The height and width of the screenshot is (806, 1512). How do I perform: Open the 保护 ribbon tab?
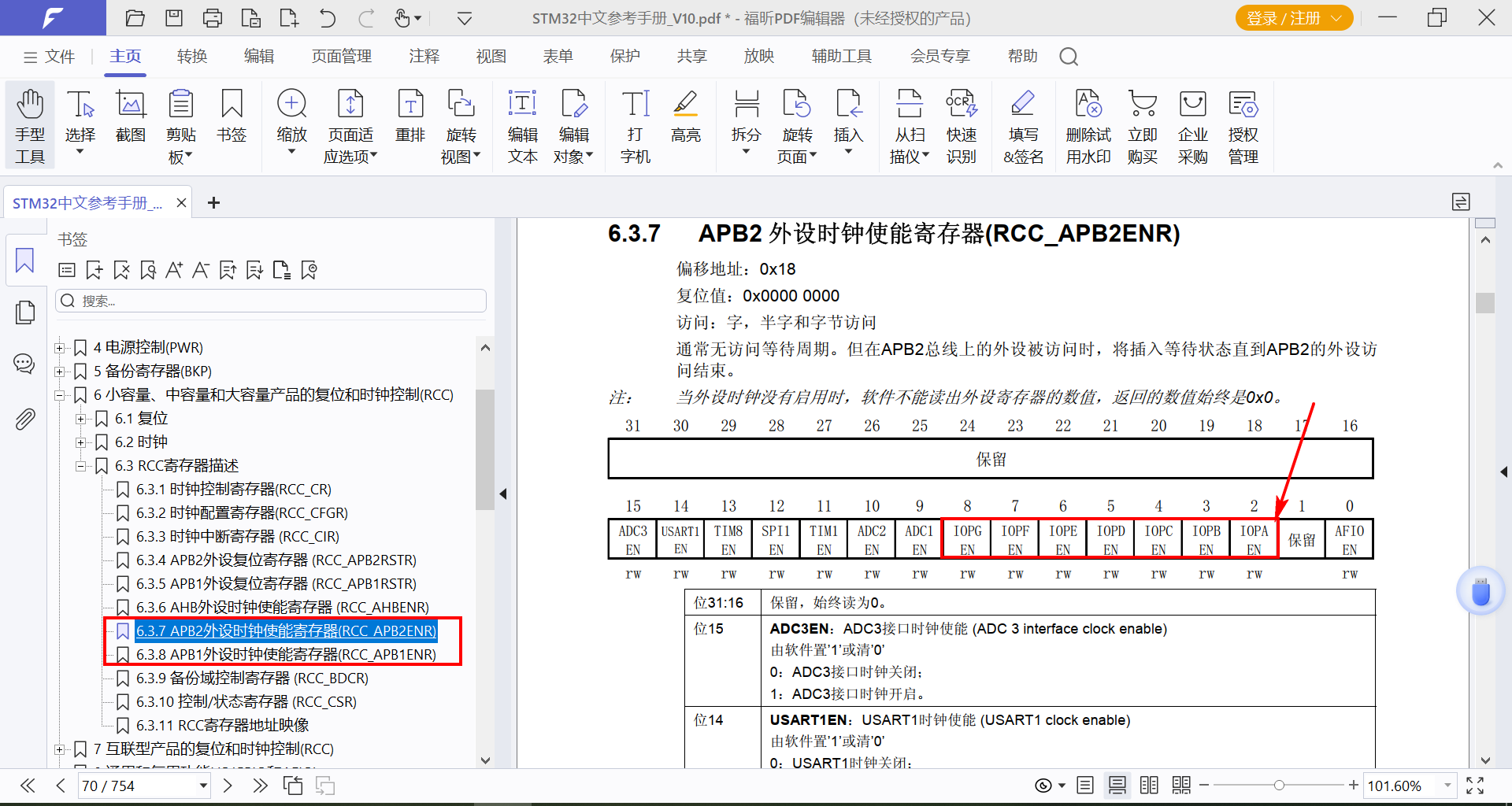[x=625, y=57]
